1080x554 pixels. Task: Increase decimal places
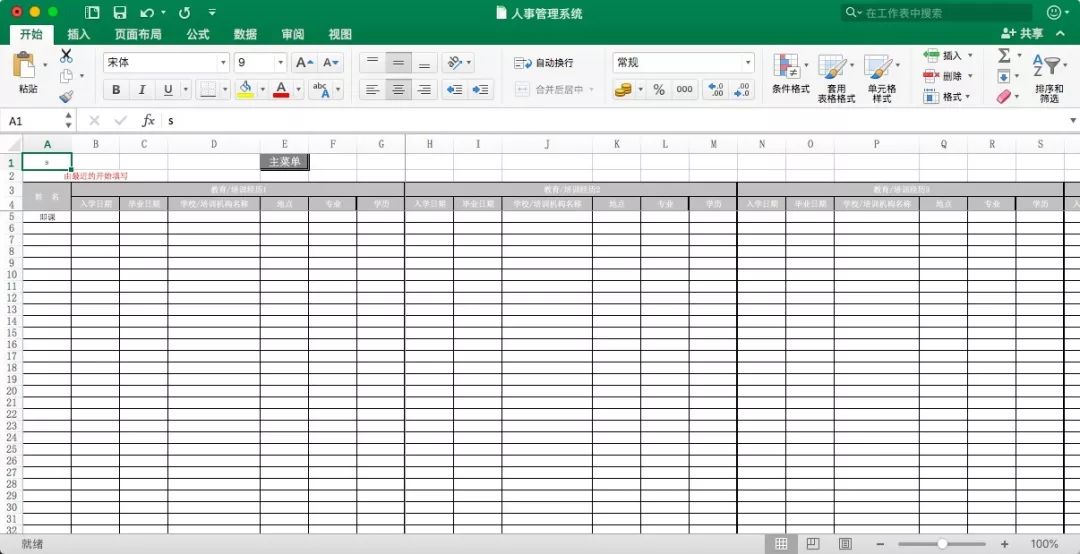(716, 90)
